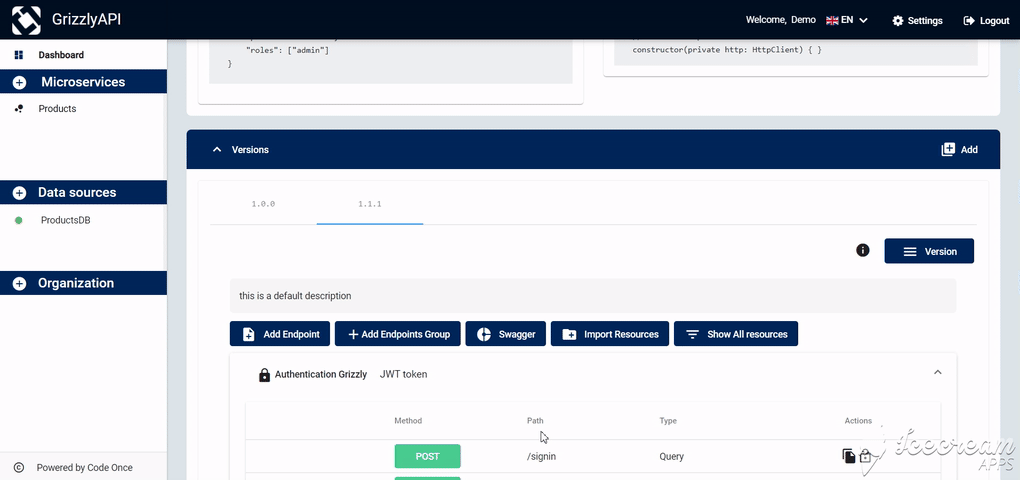Click the Dashboard grid icon
Image resolution: width=1020 pixels, height=480 pixels.
pyautogui.click(x=19, y=55)
